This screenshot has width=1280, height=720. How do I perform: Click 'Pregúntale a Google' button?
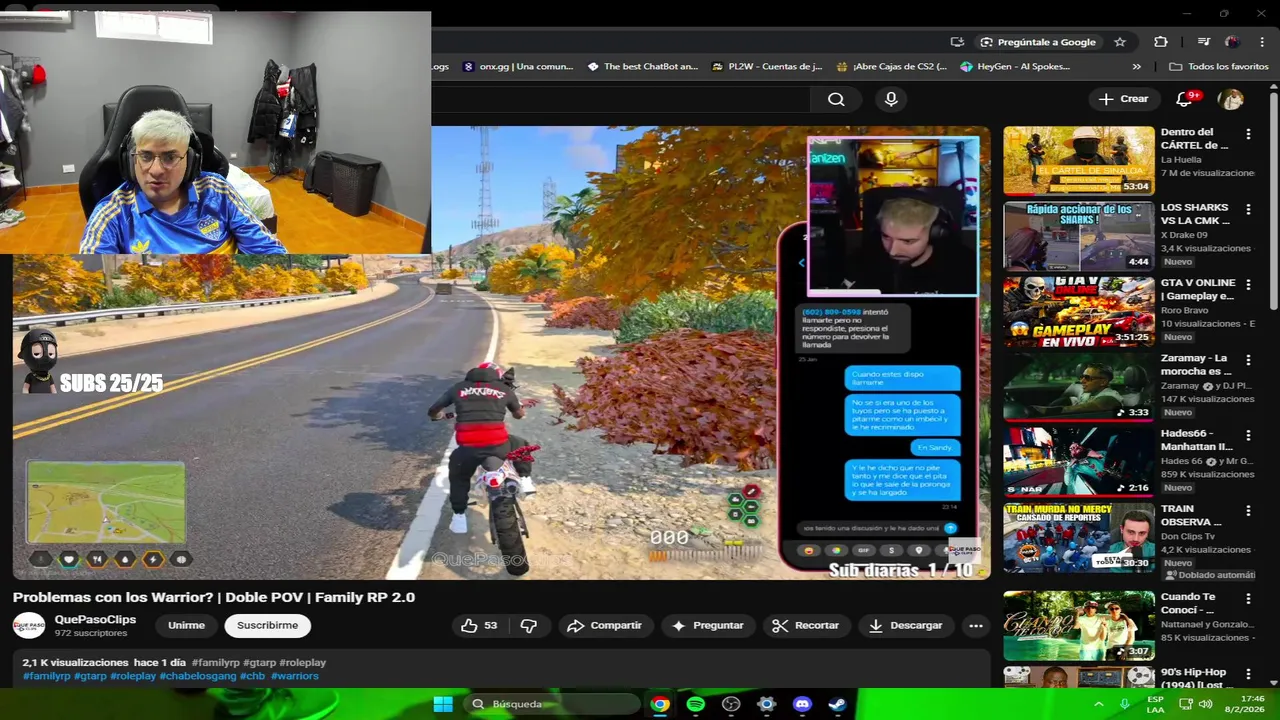[1038, 42]
